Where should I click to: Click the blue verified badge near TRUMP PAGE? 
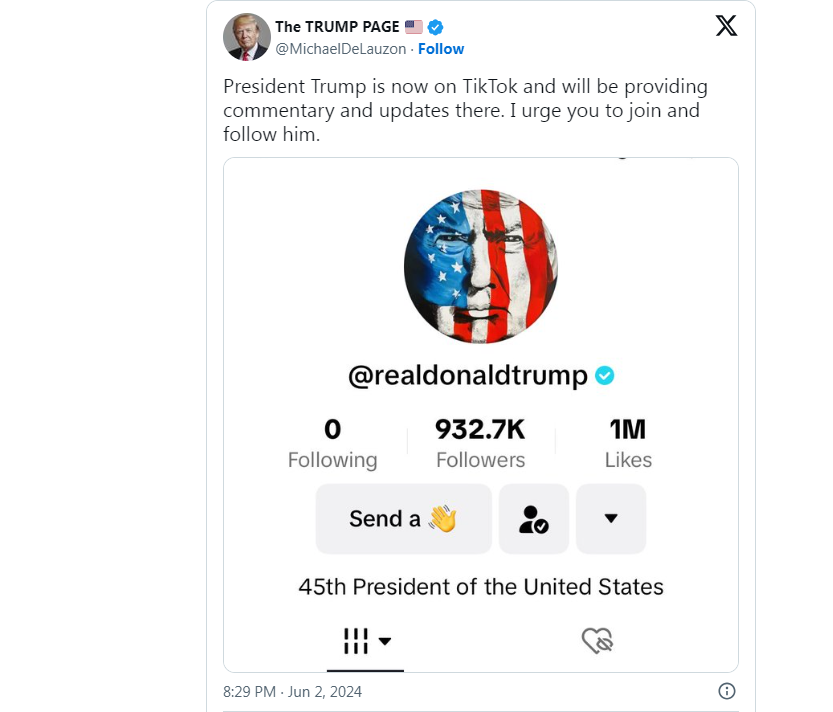[x=436, y=27]
